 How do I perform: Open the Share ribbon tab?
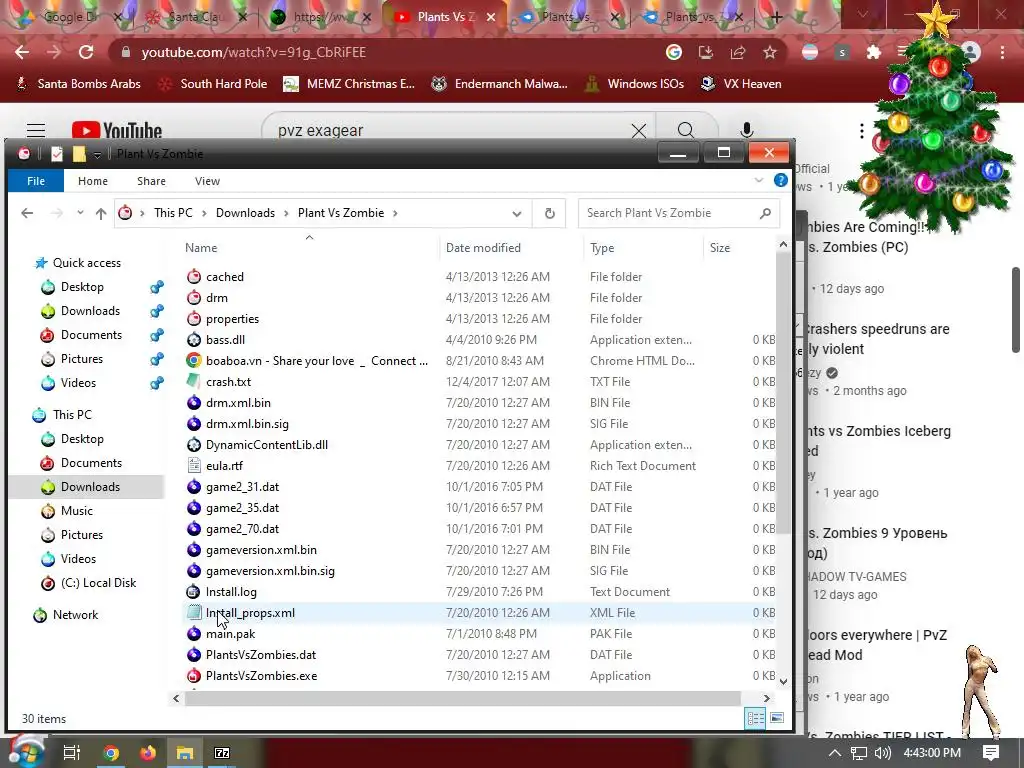click(x=151, y=181)
